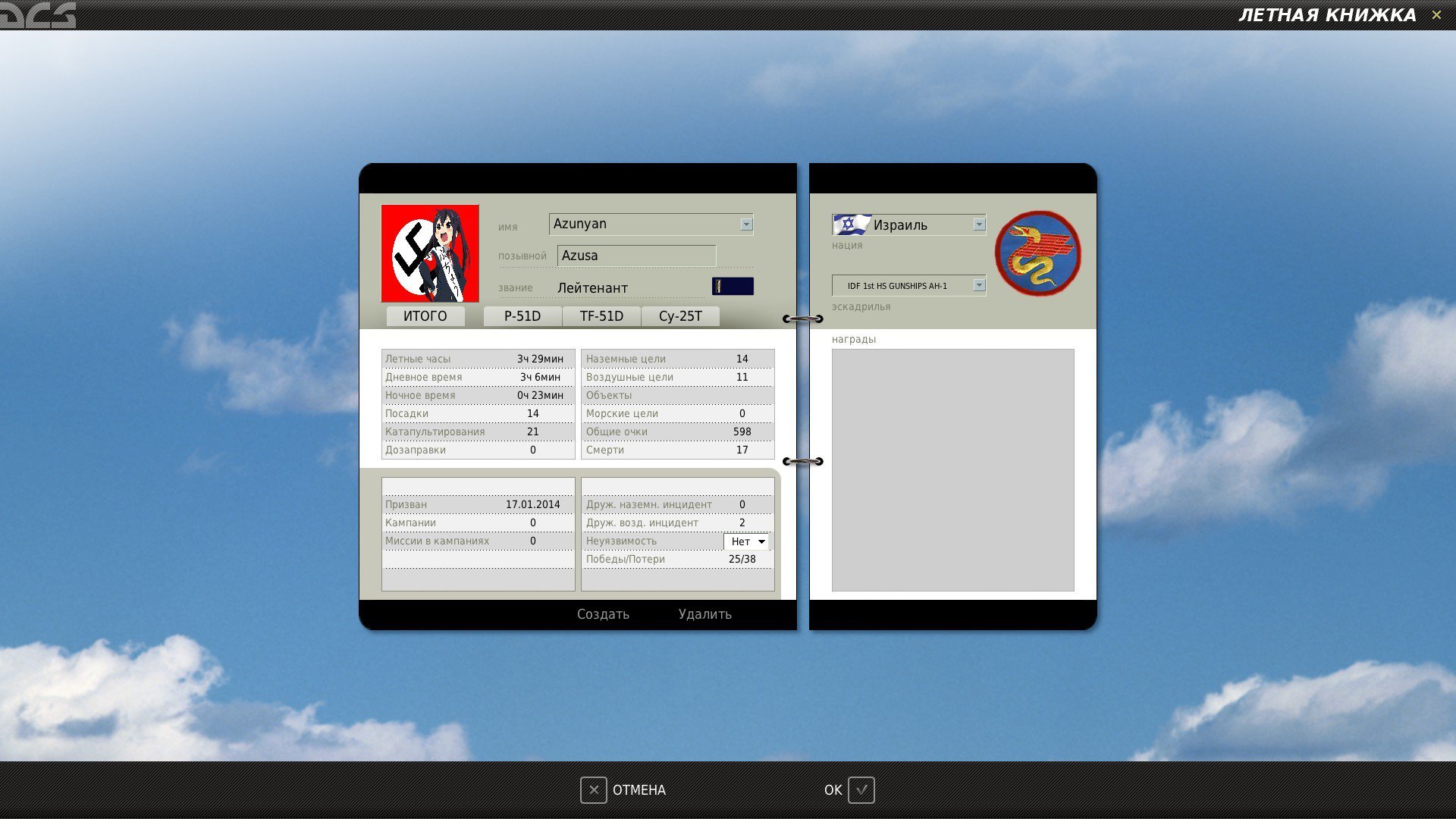Open the Неуязвимость Нет dropdown

click(747, 541)
